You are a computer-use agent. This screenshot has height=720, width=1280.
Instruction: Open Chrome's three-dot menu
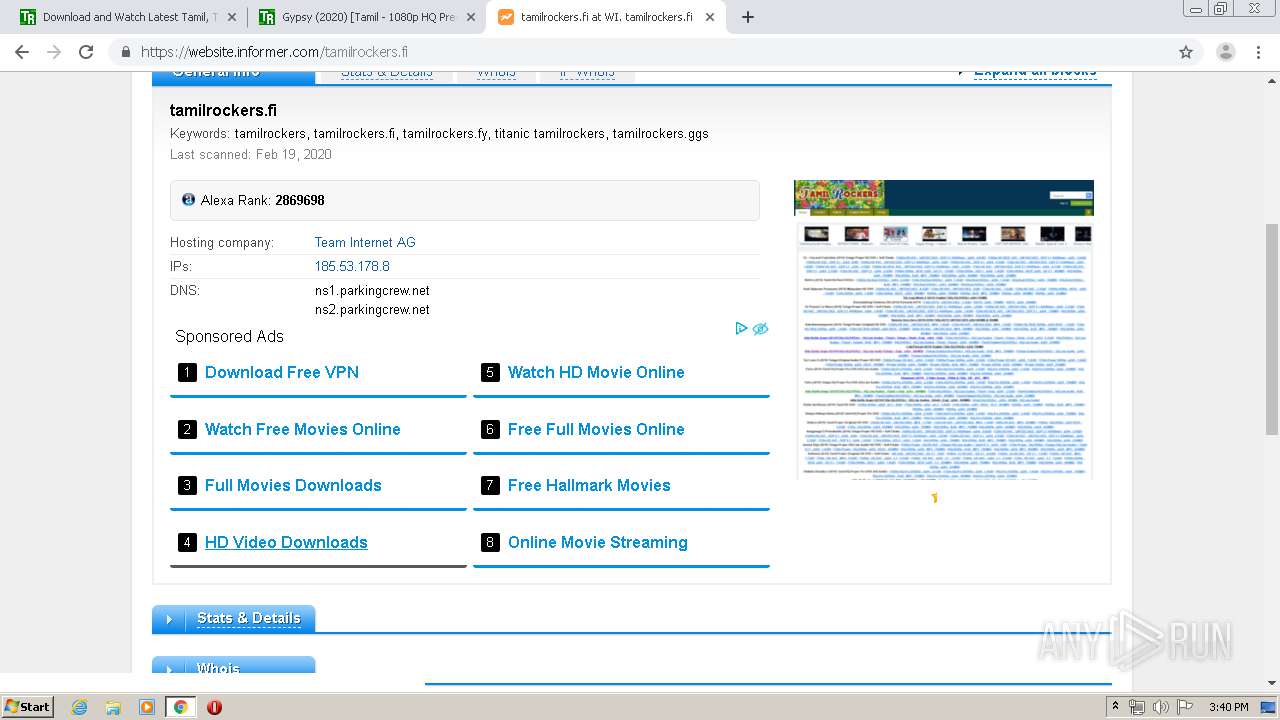[x=1259, y=52]
